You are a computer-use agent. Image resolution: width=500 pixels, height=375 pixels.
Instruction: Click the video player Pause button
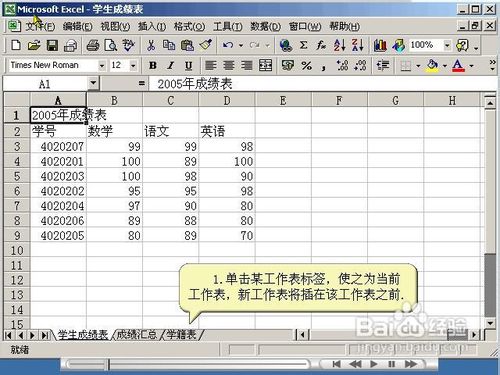392,364
